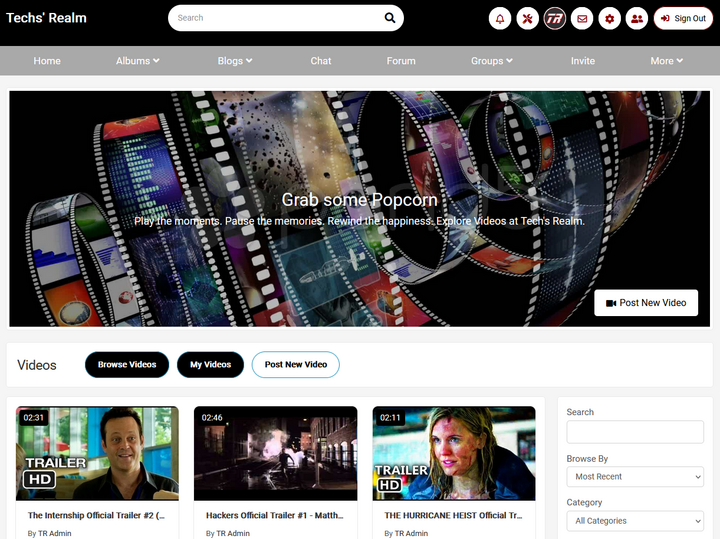Go to the Home menu item
Screen dimensions: 720x539
[47, 61]
